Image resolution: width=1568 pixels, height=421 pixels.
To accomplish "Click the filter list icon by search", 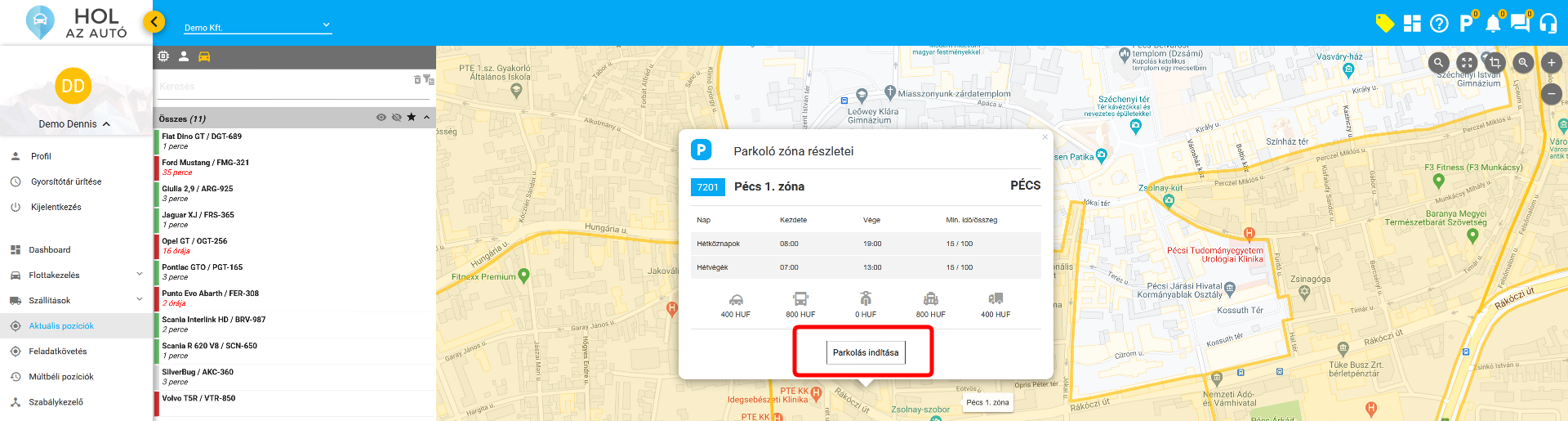I will [x=429, y=80].
